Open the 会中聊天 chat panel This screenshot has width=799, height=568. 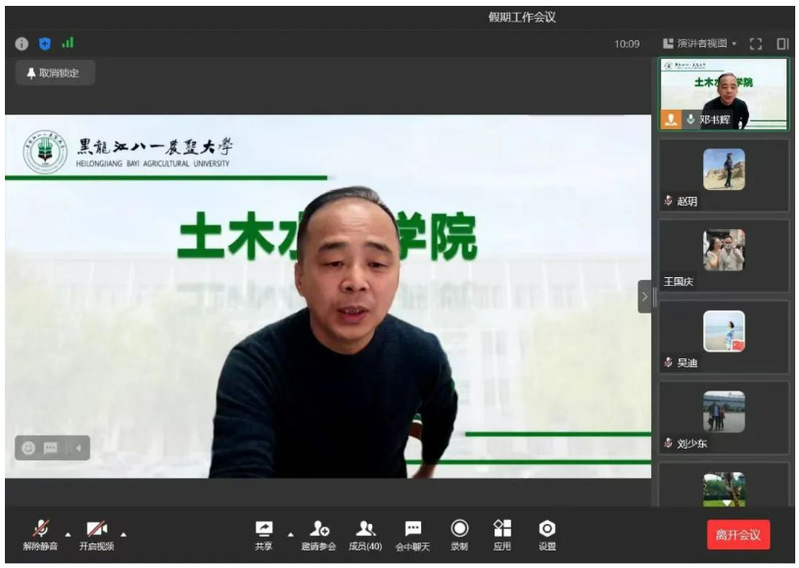412,534
